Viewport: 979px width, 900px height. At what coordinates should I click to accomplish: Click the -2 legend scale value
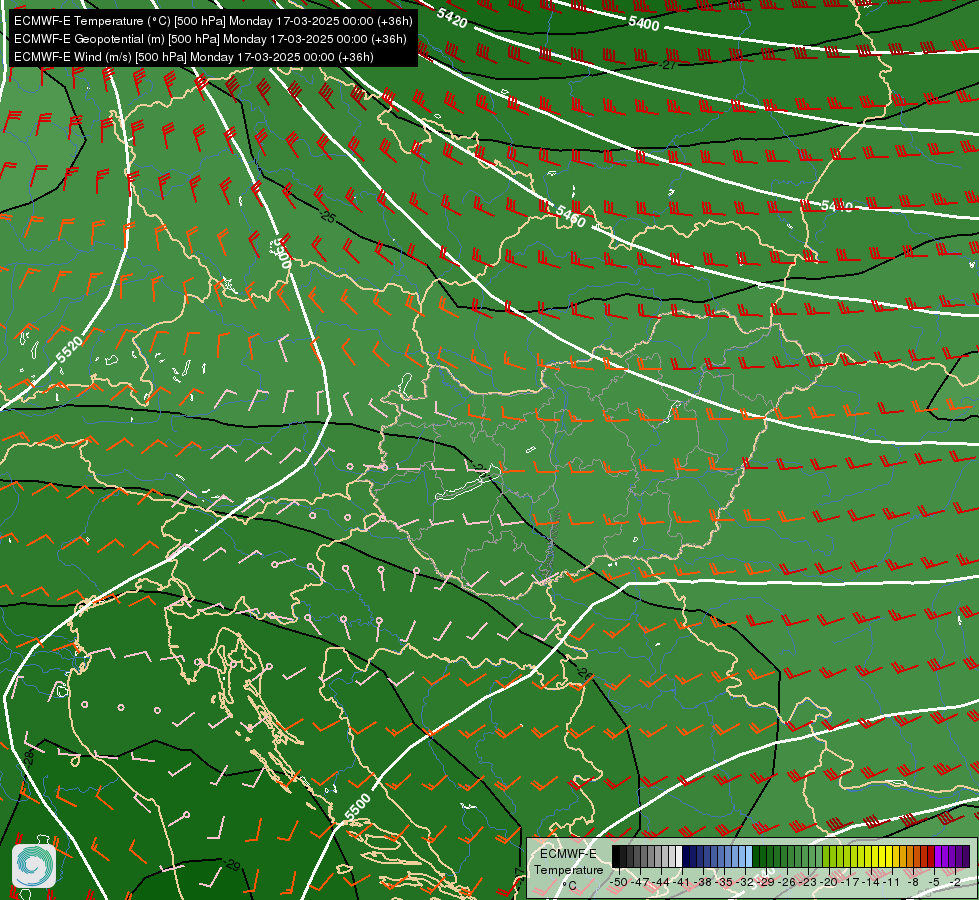point(955,882)
